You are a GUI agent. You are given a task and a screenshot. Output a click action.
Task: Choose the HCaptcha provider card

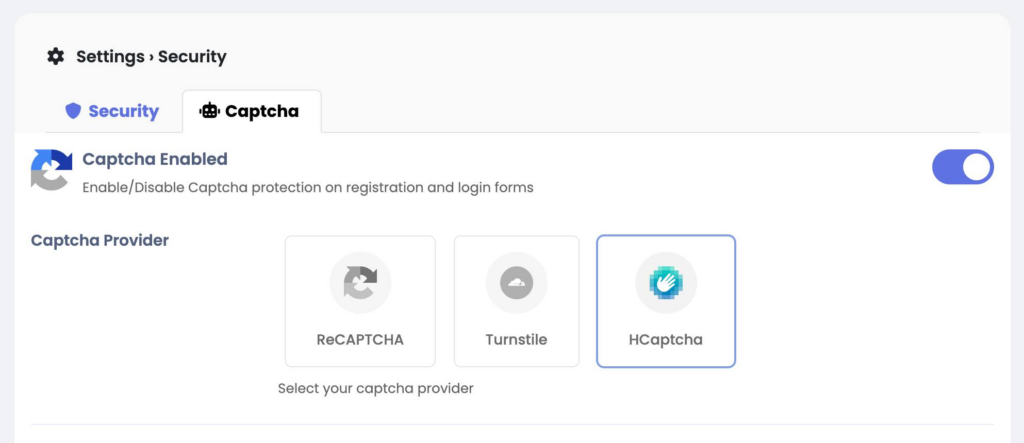(666, 301)
